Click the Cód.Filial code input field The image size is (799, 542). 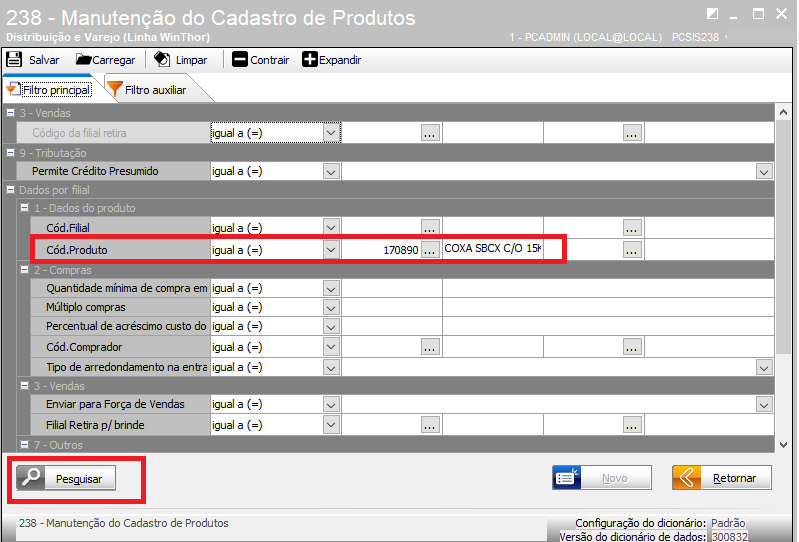[x=381, y=228]
